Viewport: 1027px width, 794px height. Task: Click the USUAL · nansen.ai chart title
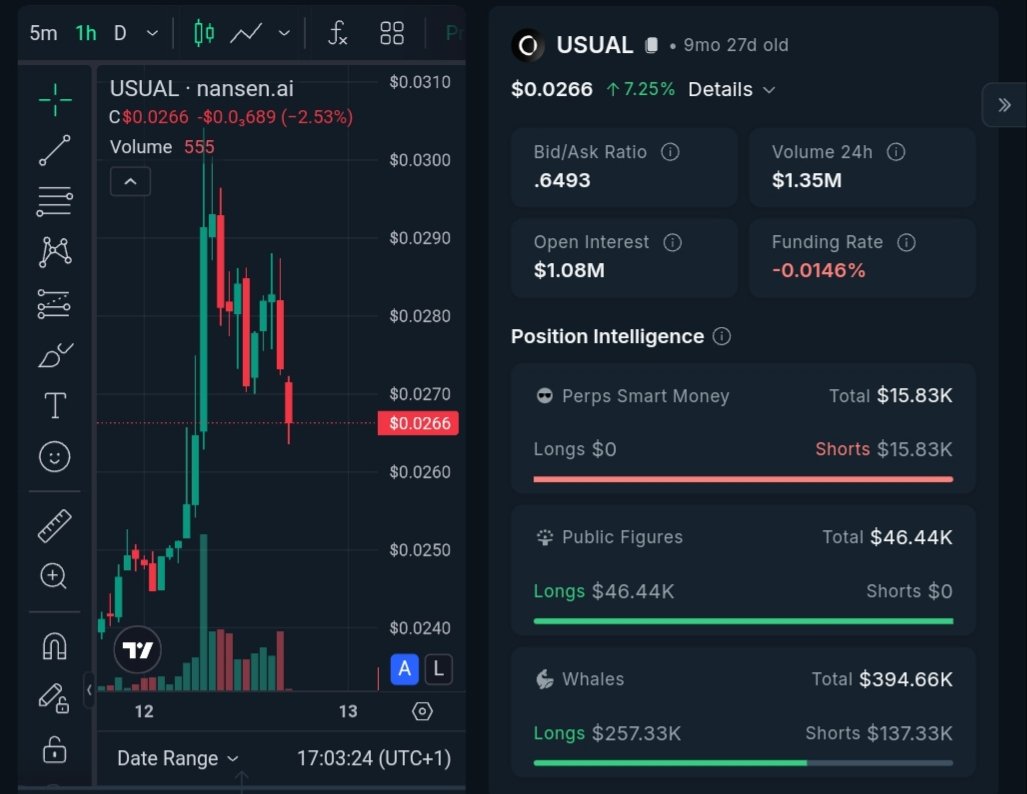[x=201, y=88]
